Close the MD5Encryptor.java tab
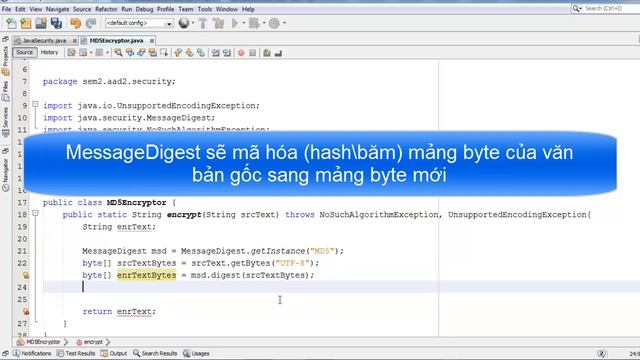The height and width of the screenshot is (360, 640). pyautogui.click(x=152, y=41)
